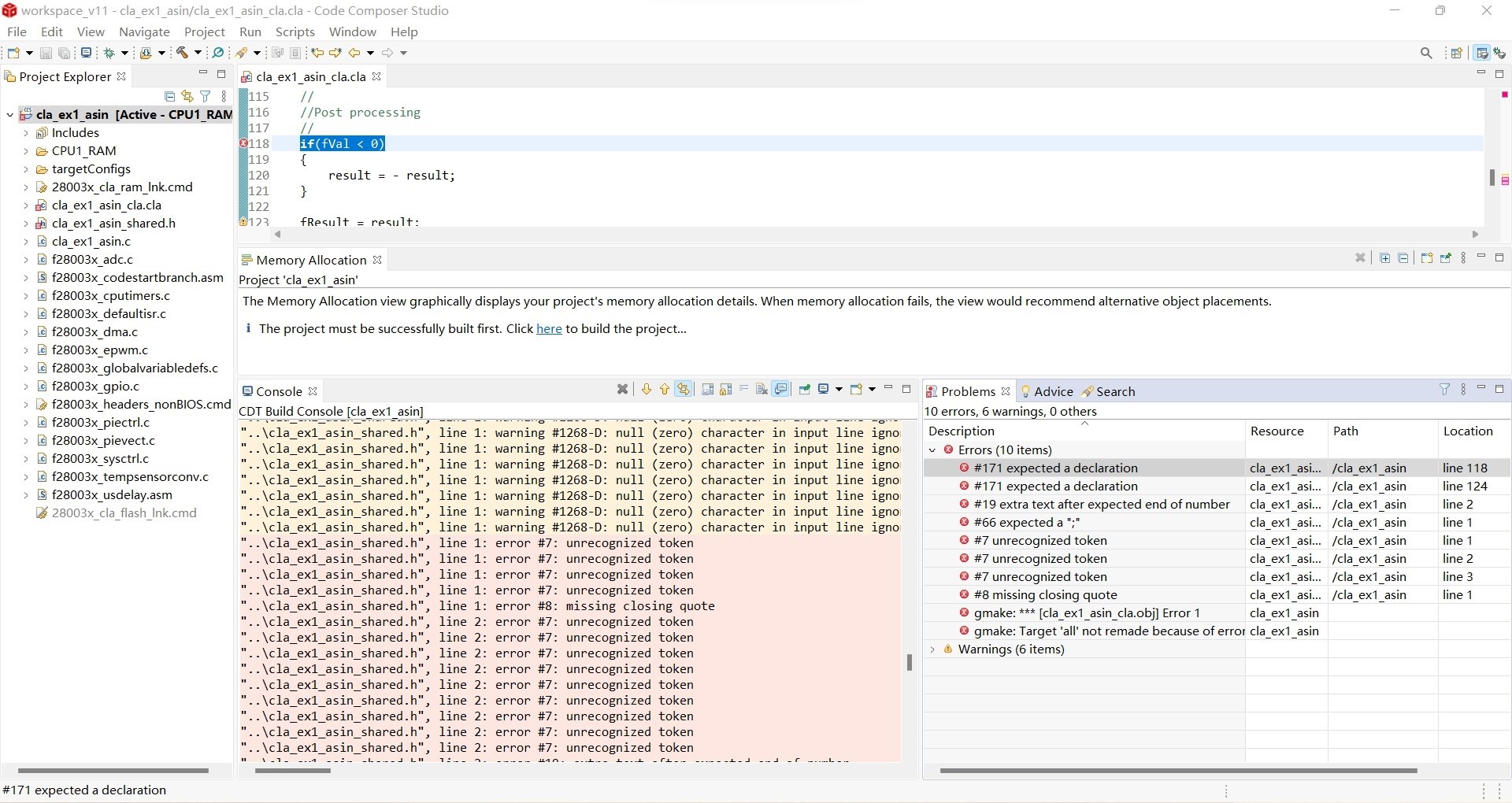1512x803 pixels.
Task: Open cla_ex1_asin_shared.h in tree
Action: (113, 224)
